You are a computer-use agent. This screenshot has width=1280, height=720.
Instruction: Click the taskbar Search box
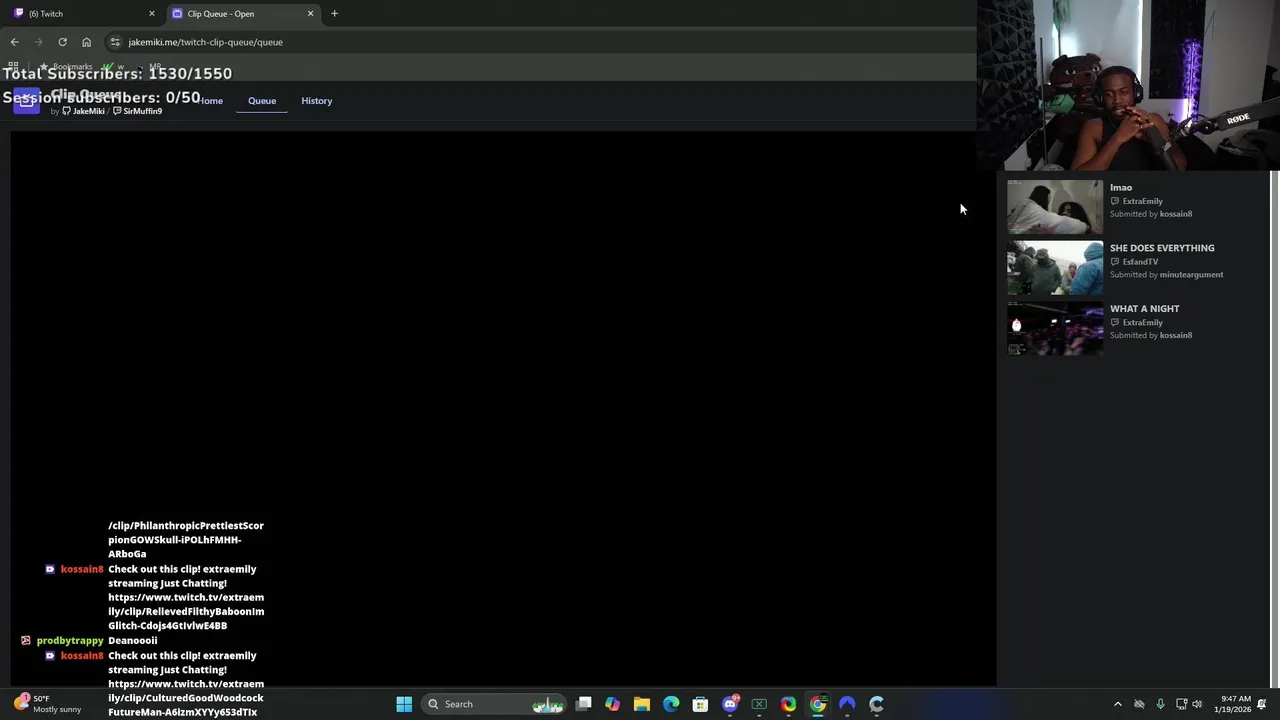pyautogui.click(x=496, y=704)
